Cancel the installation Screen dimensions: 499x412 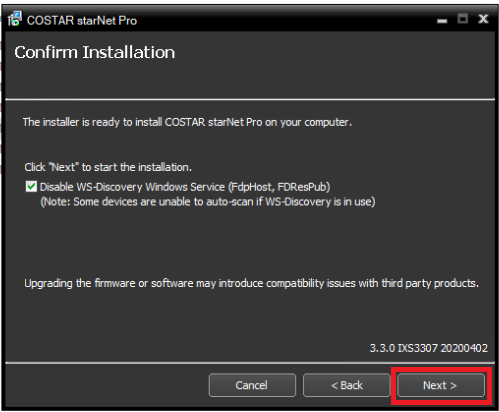click(x=252, y=385)
